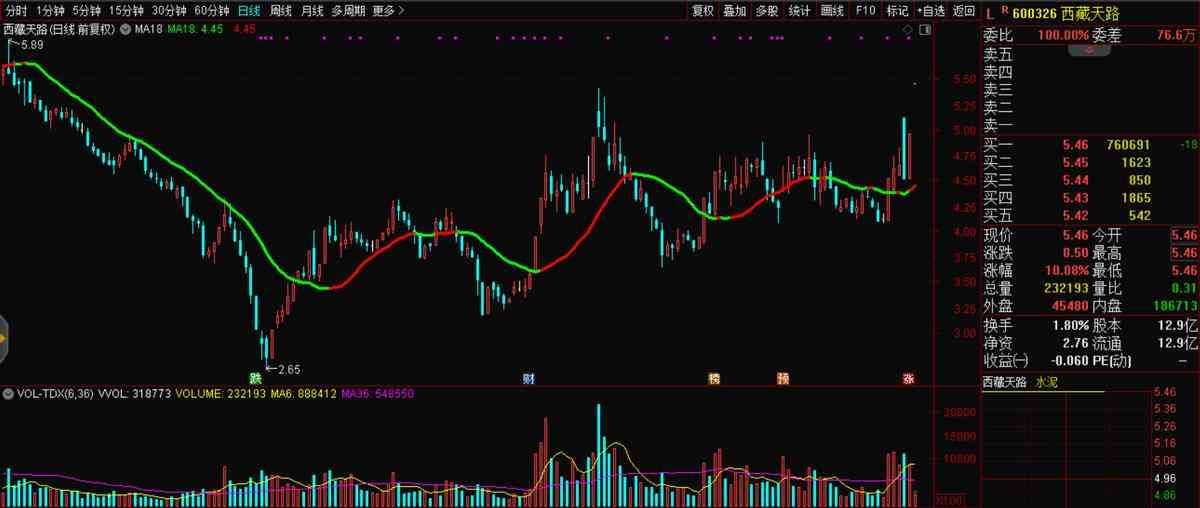Expand the VOL-TDX indicator dropdown arrow

pos(8,394)
